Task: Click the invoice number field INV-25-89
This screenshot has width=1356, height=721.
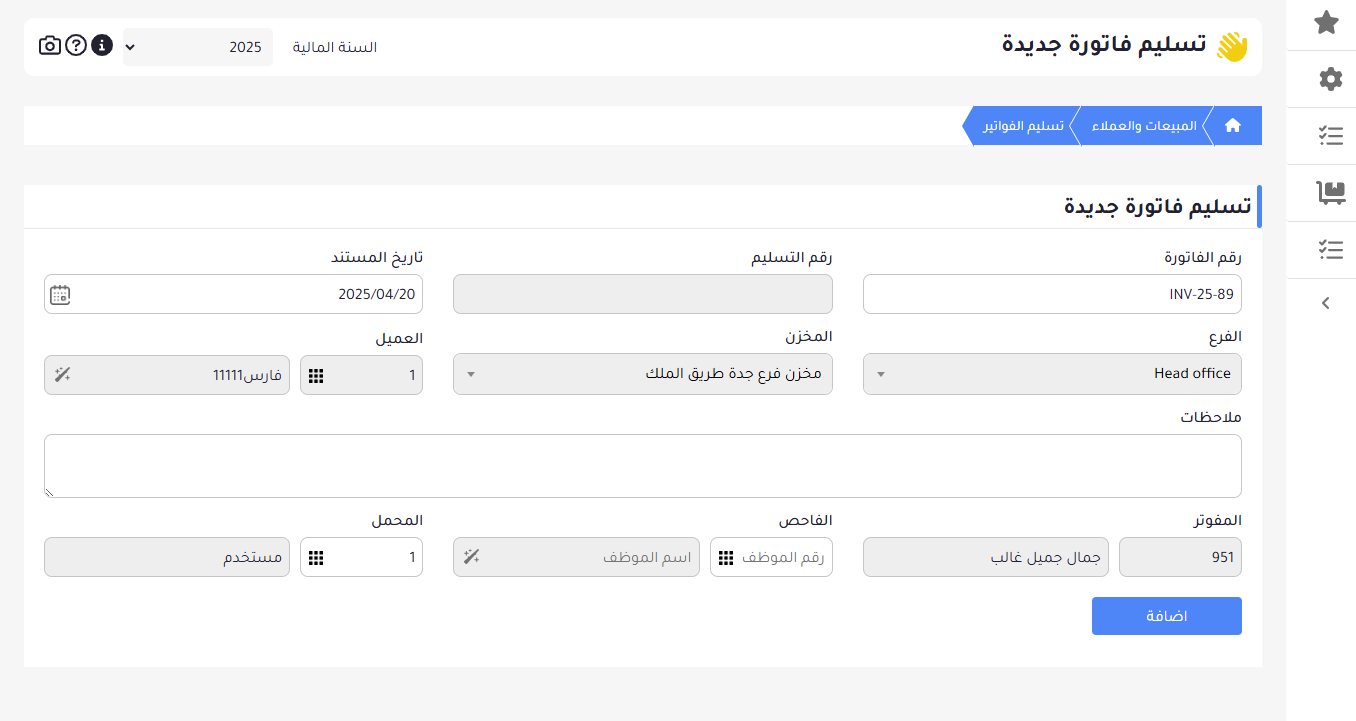Action: point(1052,295)
